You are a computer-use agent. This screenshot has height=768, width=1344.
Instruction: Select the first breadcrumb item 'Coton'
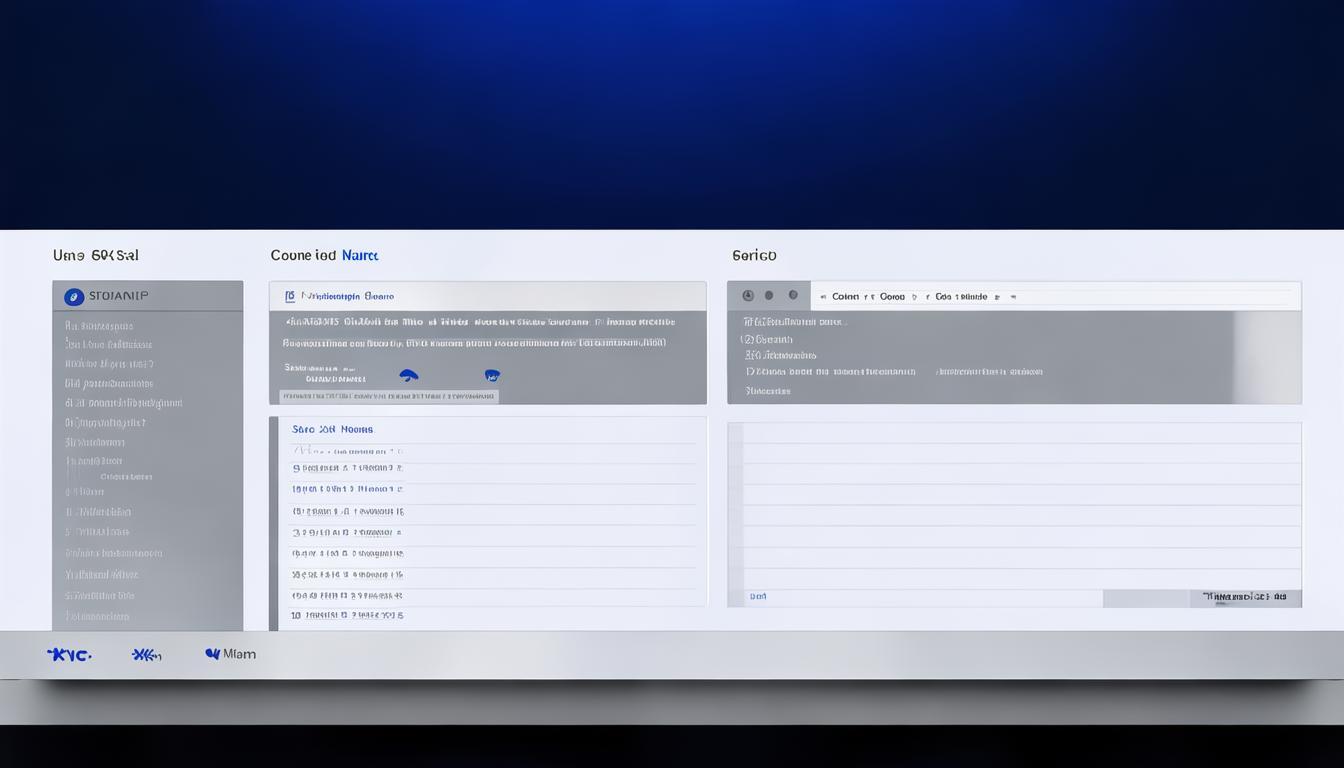(x=845, y=297)
